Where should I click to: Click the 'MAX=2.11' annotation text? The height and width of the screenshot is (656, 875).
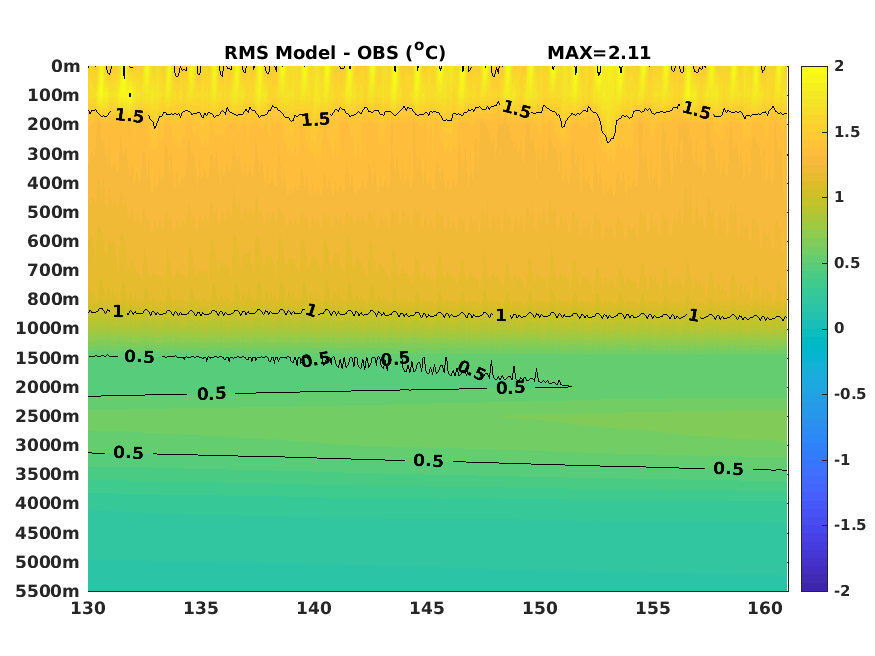click(x=599, y=53)
